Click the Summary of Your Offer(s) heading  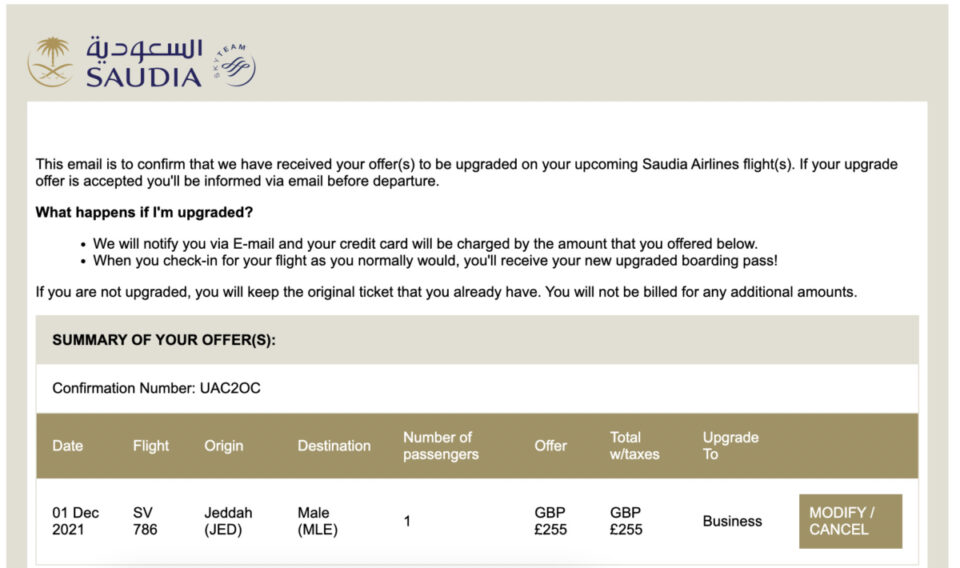click(x=164, y=340)
